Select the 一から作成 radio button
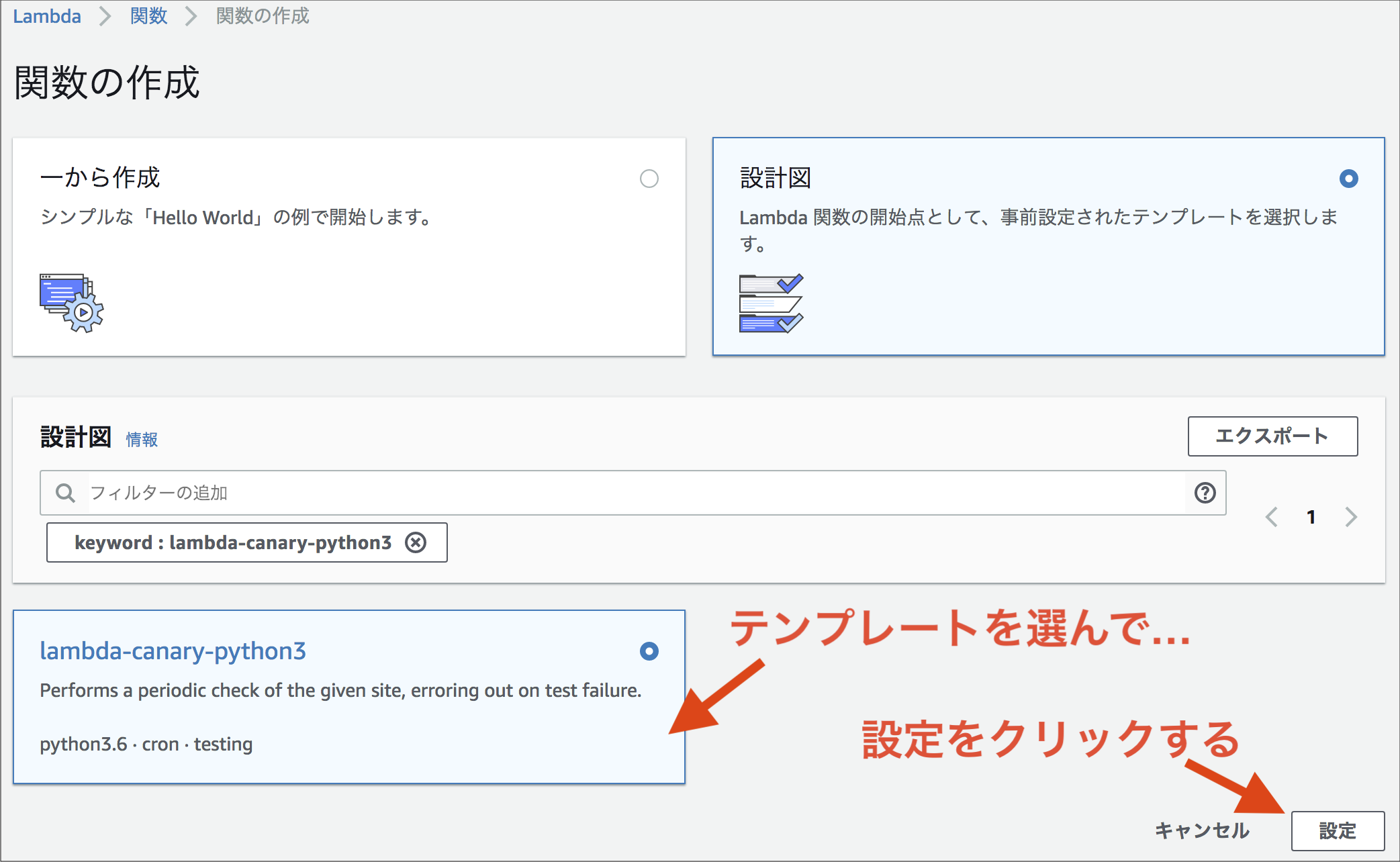Image resolution: width=1400 pixels, height=862 pixels. (649, 179)
